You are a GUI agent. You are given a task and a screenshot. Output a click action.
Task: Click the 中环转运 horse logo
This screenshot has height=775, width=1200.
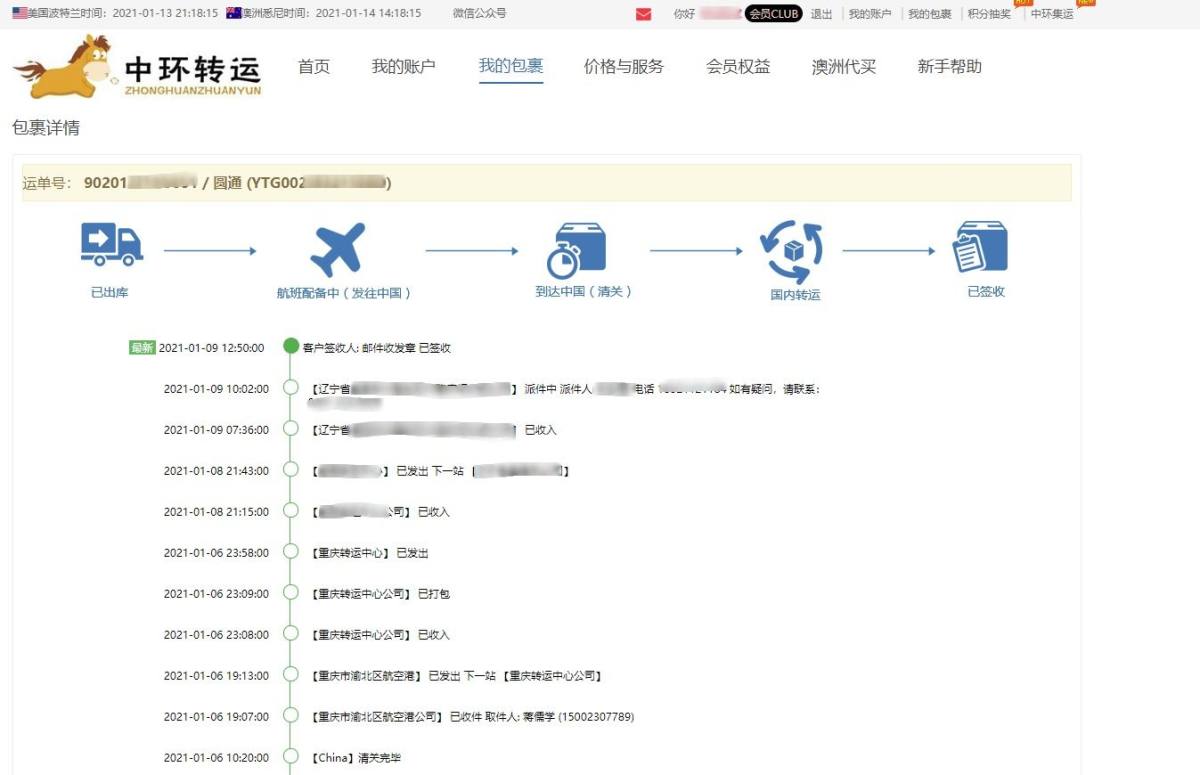click(137, 67)
